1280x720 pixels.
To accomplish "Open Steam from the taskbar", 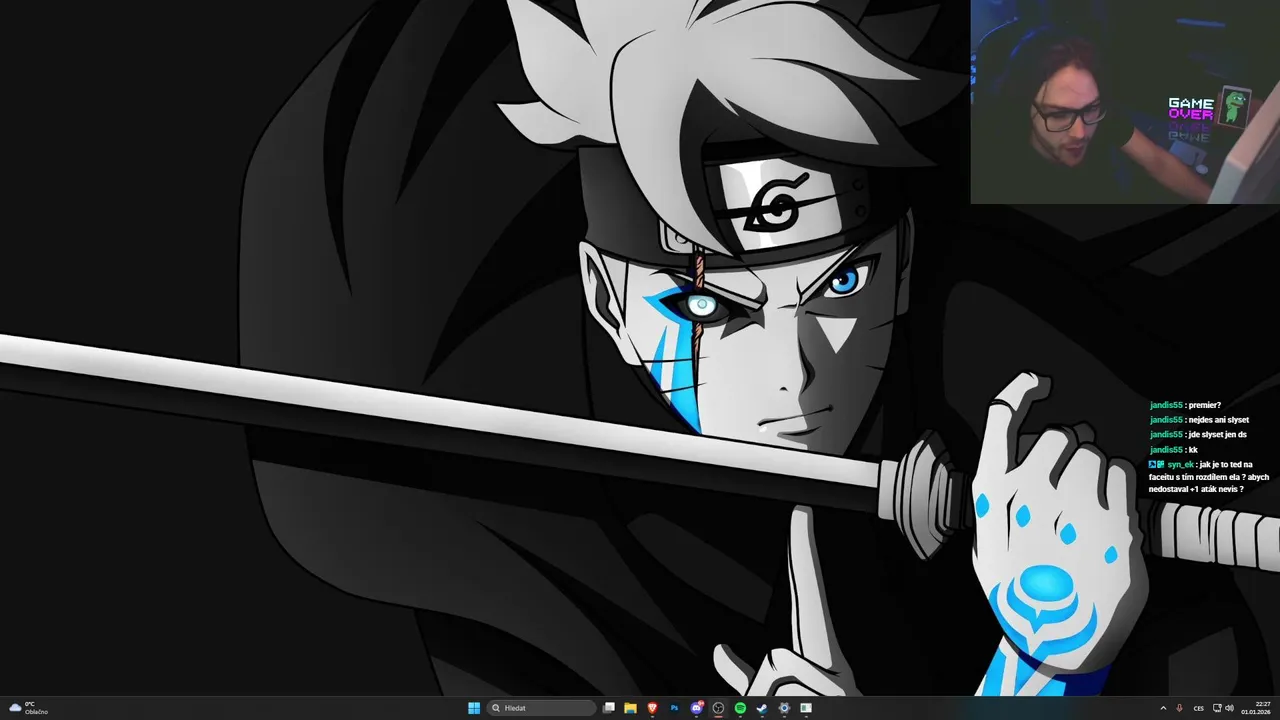I will [x=762, y=708].
